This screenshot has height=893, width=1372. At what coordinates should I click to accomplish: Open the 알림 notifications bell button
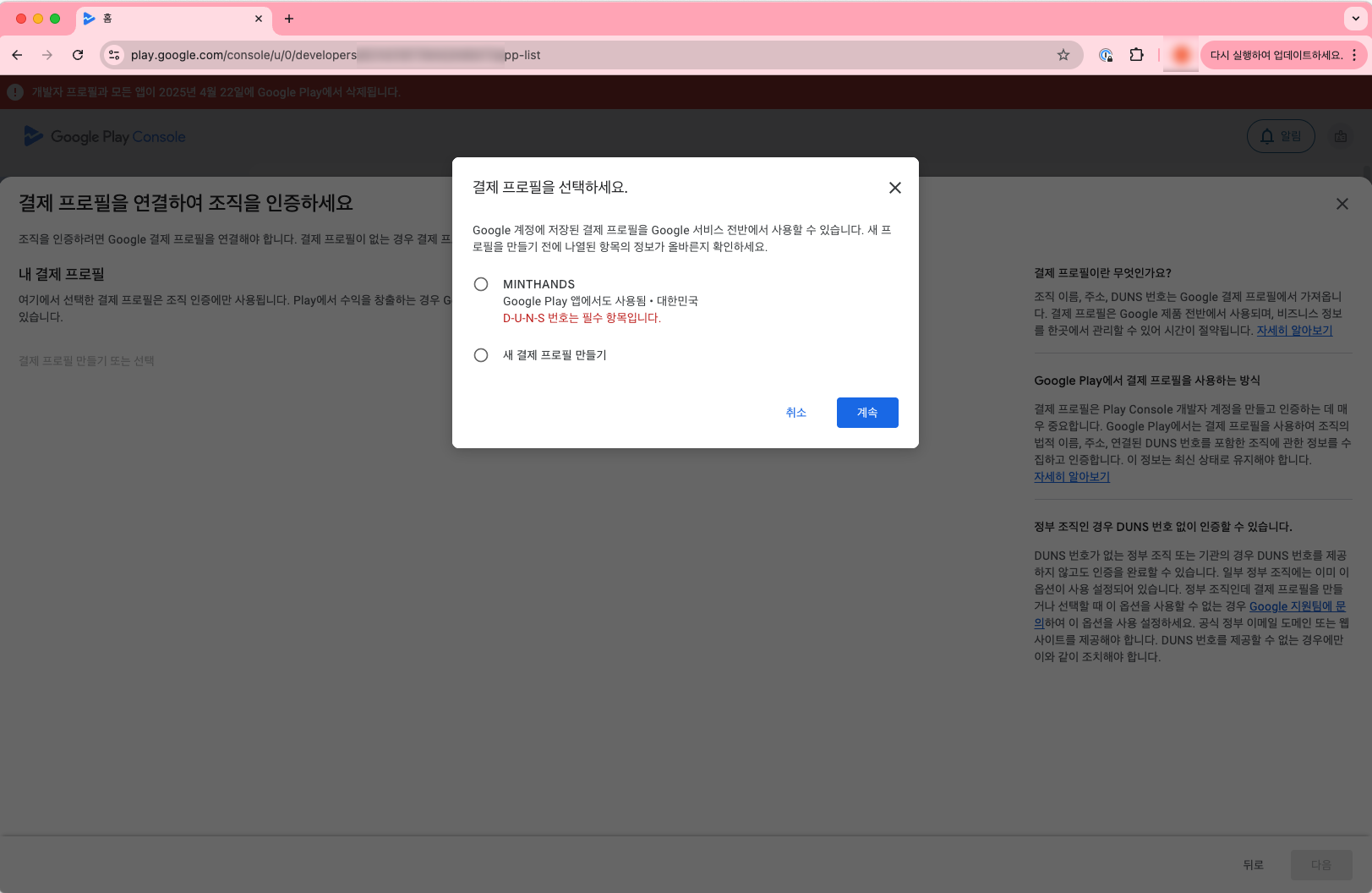pos(1281,136)
